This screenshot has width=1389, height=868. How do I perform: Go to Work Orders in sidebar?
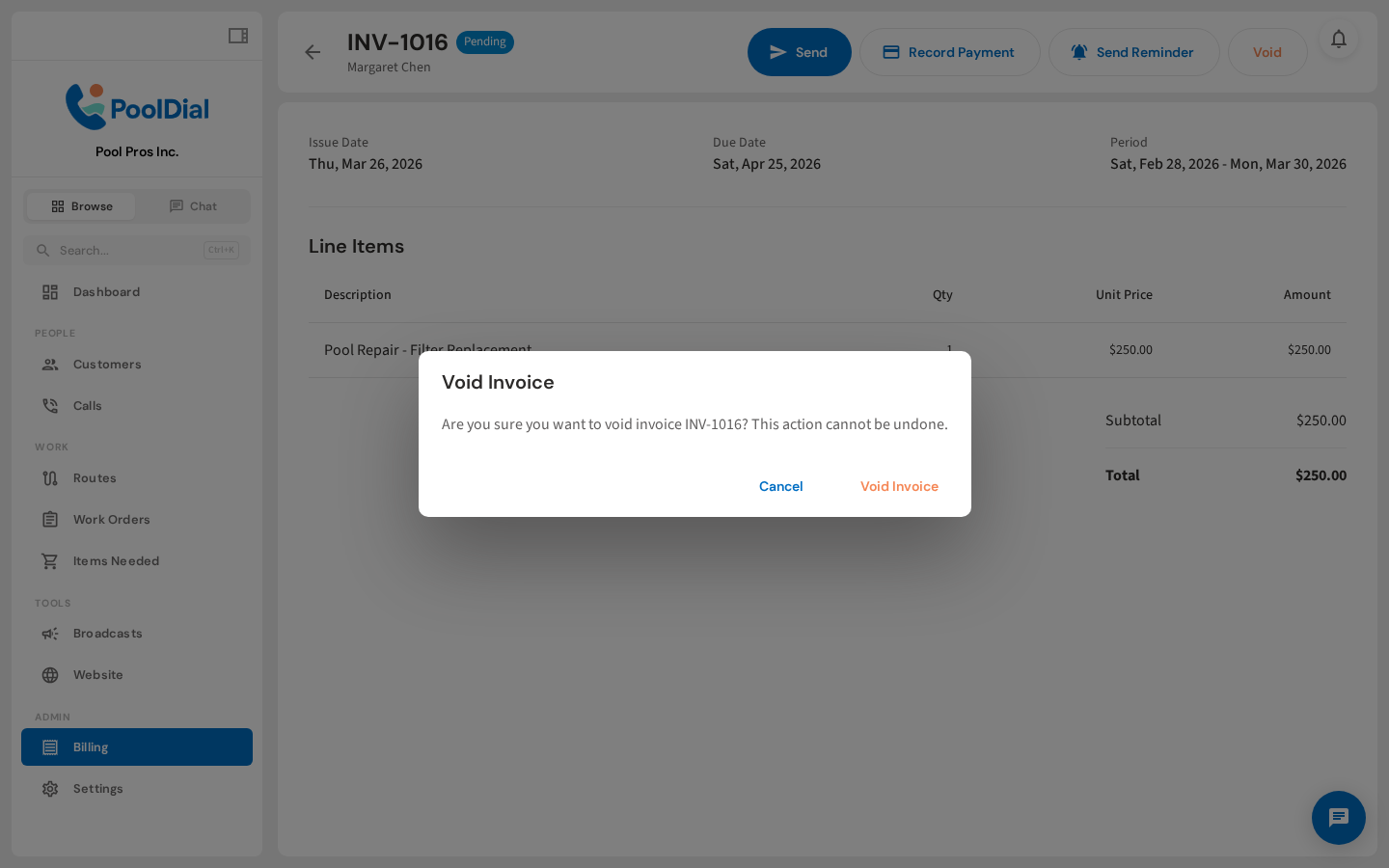pyautogui.click(x=112, y=520)
